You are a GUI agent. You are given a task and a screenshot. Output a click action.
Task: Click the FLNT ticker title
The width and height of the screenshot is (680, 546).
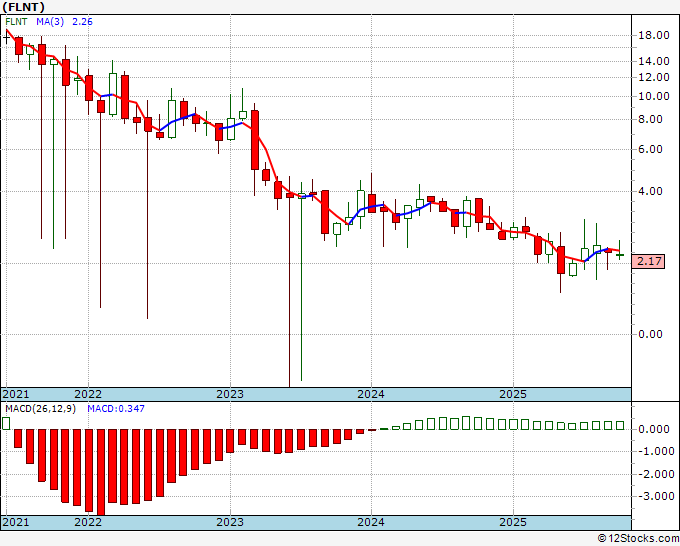[x=23, y=7]
